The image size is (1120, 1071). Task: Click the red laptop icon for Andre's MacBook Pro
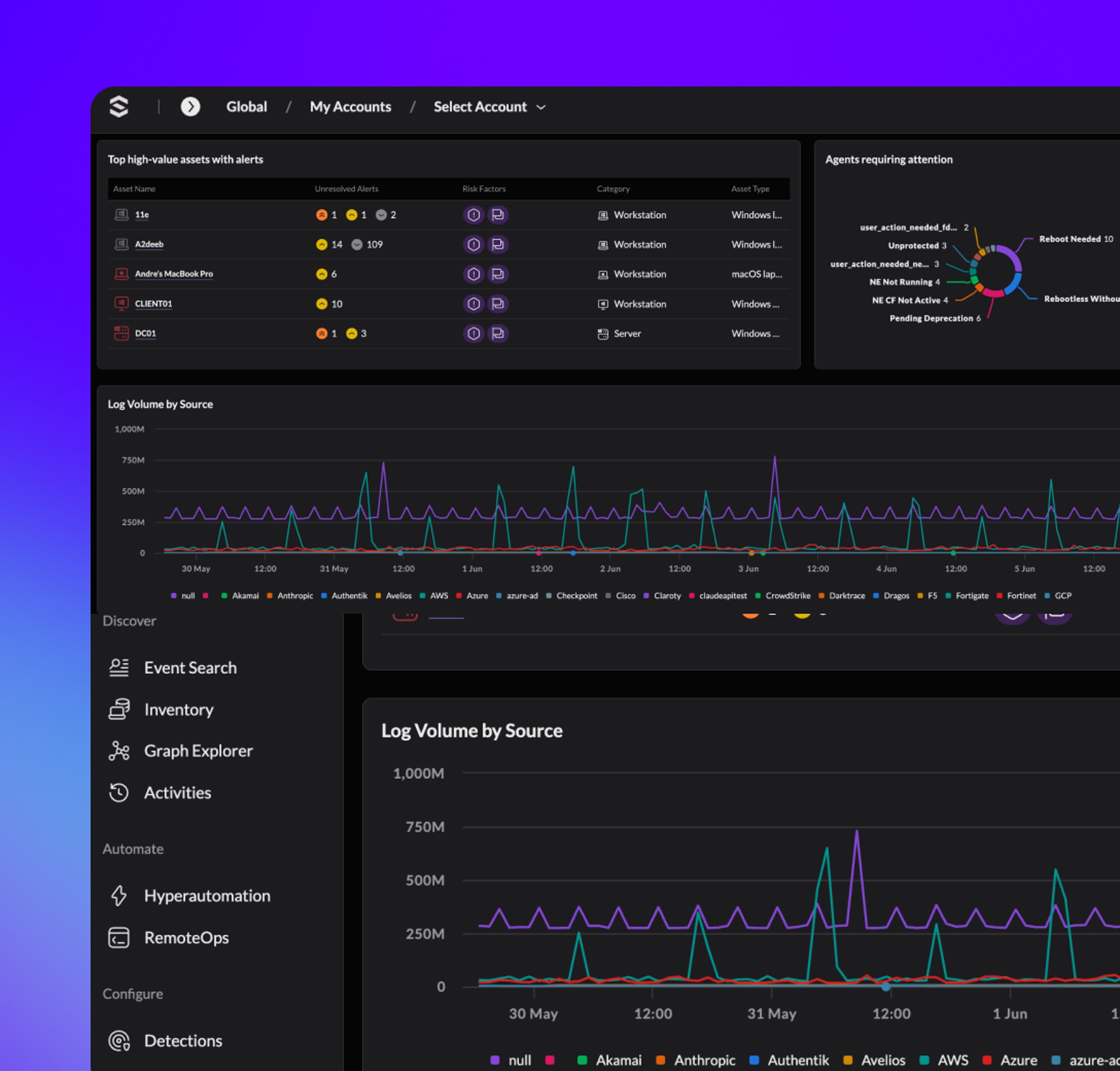coord(122,274)
